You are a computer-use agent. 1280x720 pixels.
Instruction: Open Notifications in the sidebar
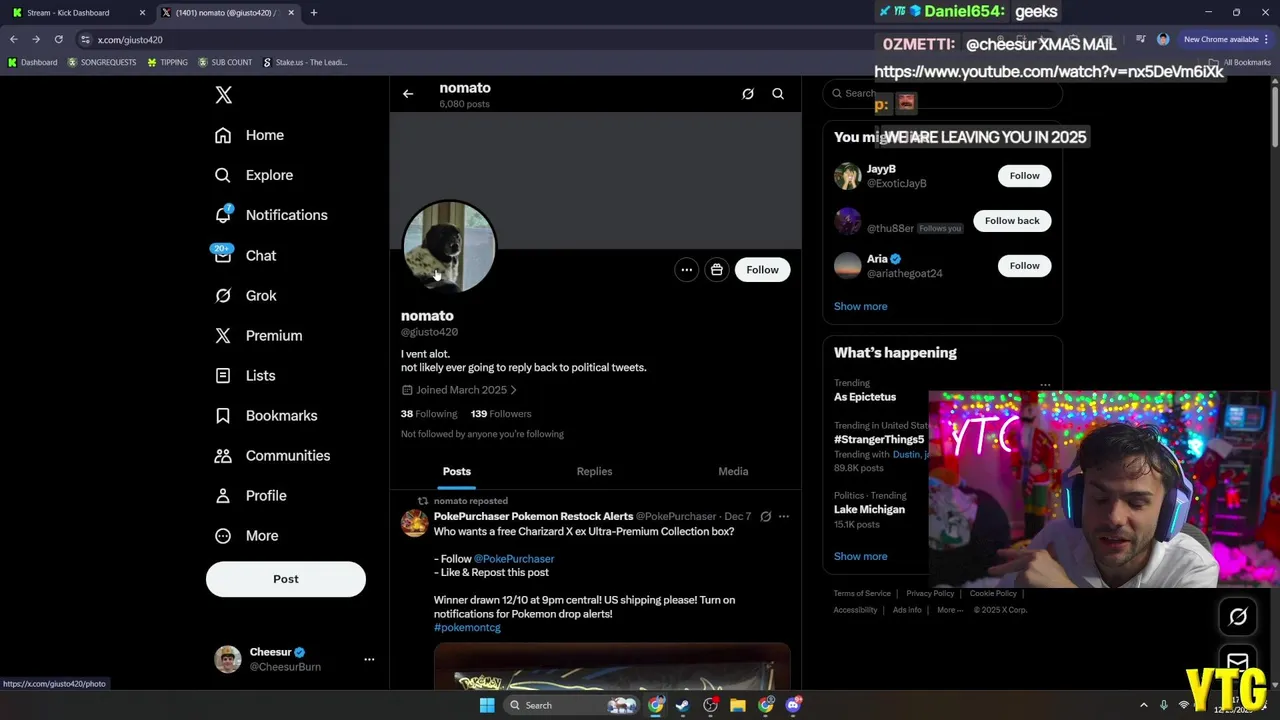(272, 215)
